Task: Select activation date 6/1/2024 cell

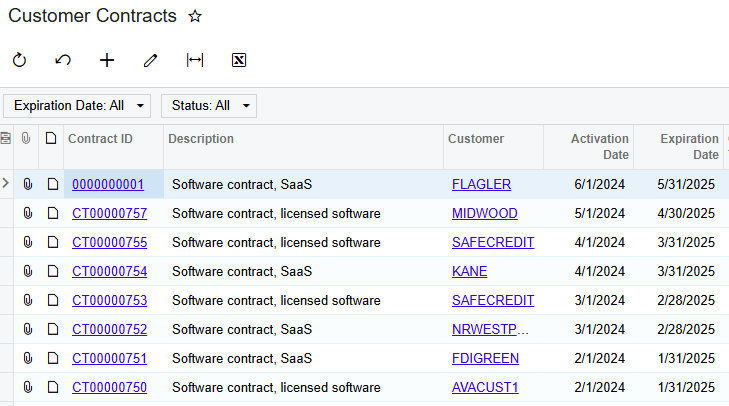Action: pyautogui.click(x=589, y=184)
